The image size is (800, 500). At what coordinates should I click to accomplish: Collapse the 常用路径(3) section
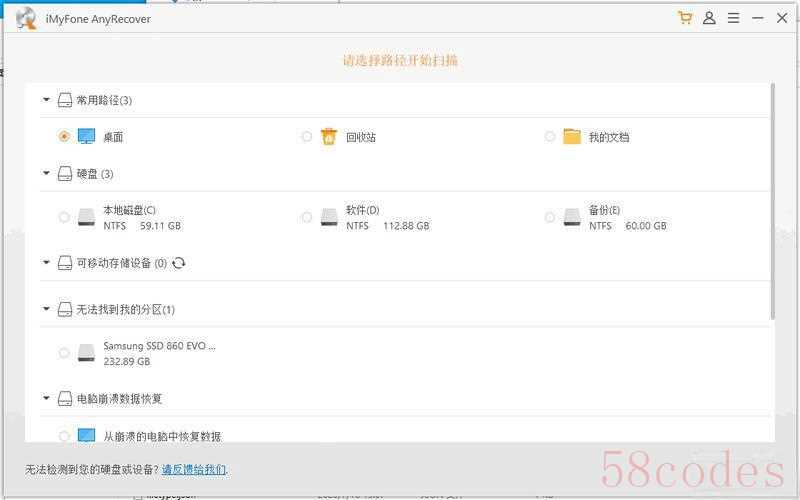(46, 99)
